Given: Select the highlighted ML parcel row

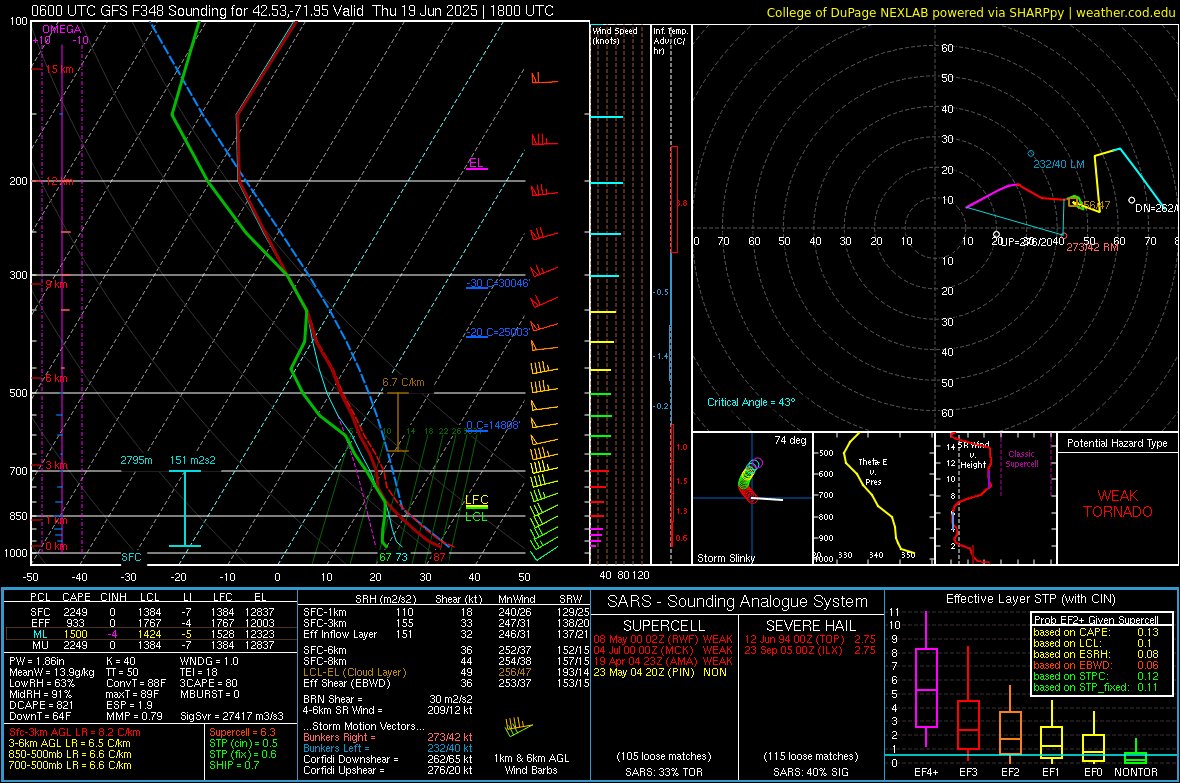Looking at the screenshot, I should [151, 635].
